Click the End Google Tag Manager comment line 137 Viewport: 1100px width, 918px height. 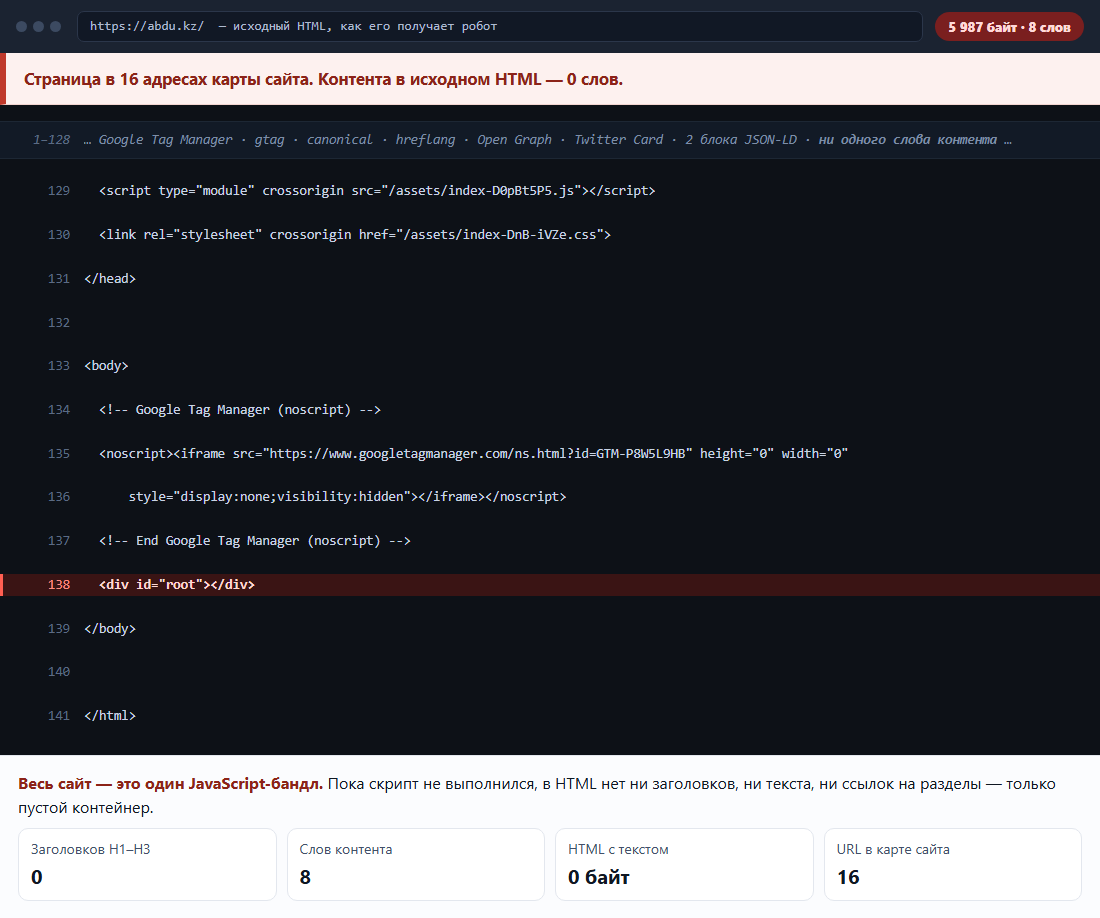click(x=255, y=541)
